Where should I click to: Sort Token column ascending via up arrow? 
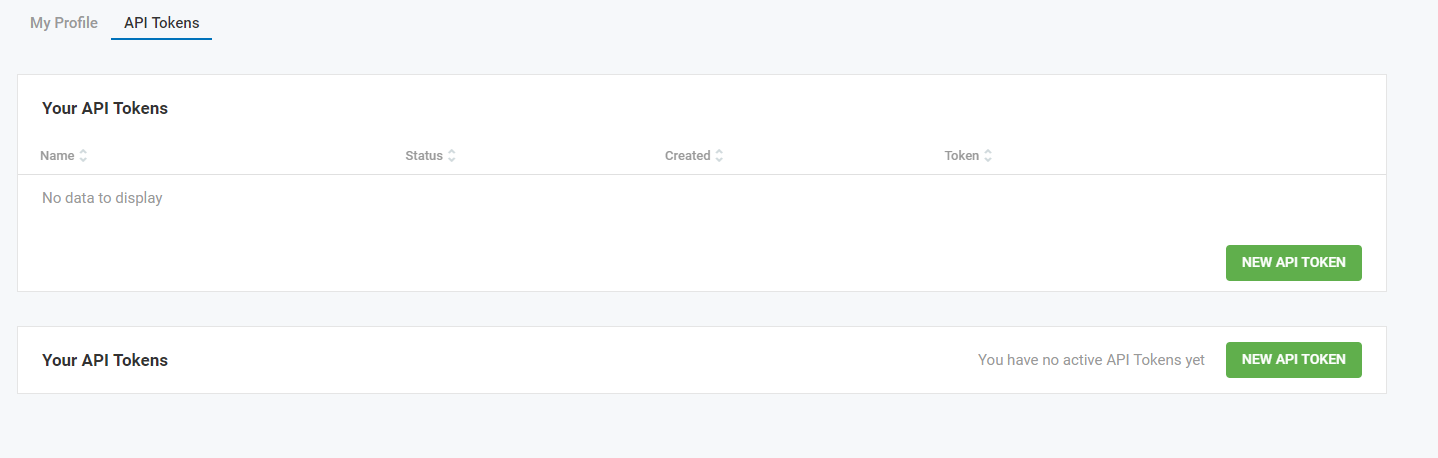(988, 152)
